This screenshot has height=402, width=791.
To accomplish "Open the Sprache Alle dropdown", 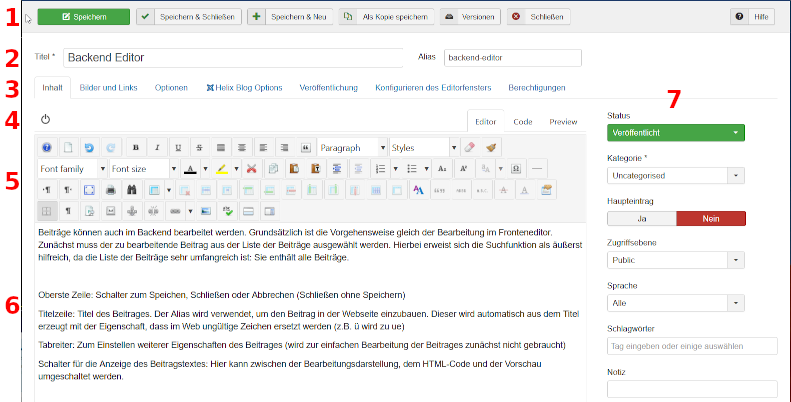I will [676, 303].
